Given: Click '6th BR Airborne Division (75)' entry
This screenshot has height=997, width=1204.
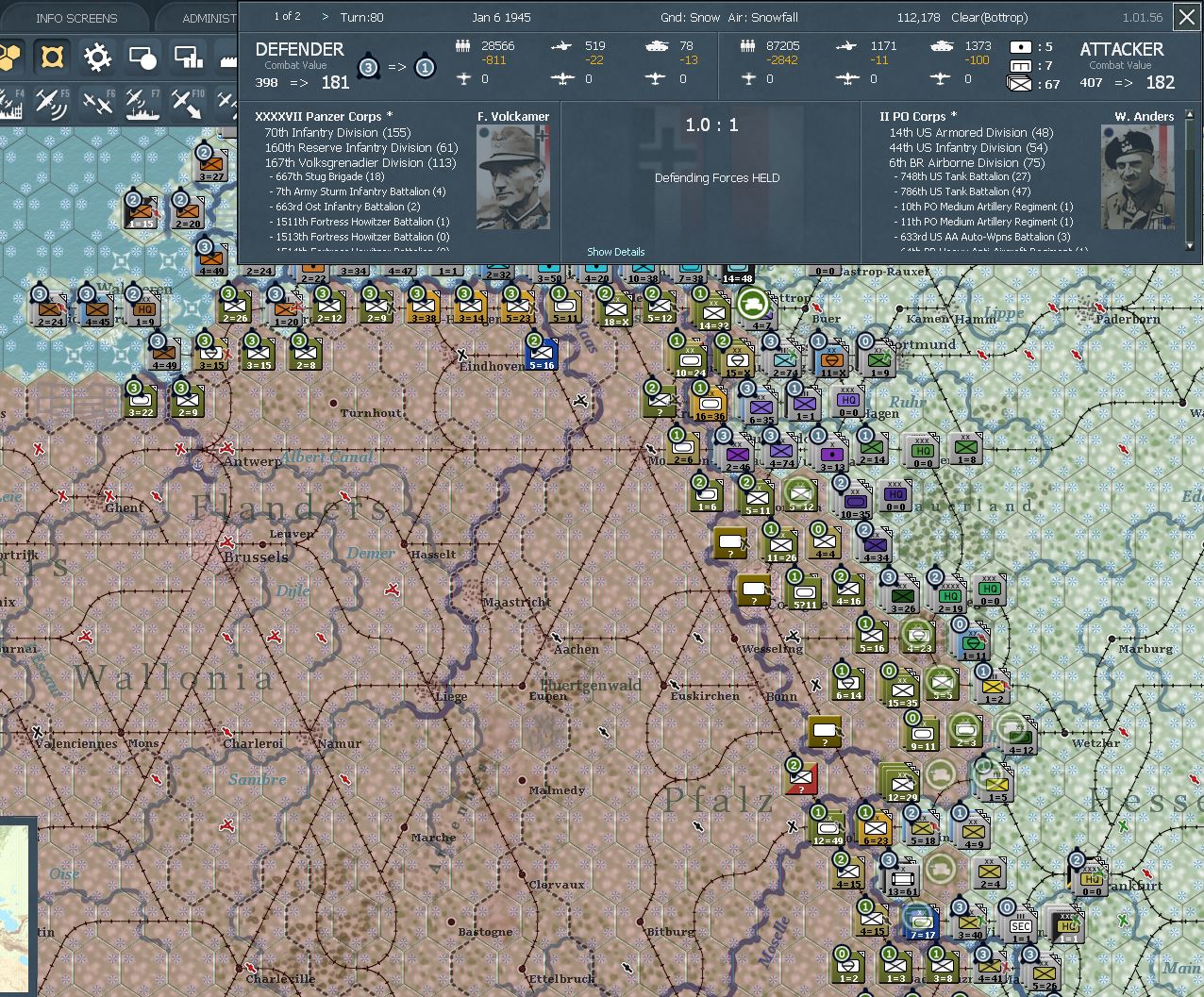Looking at the screenshot, I should click(967, 162).
